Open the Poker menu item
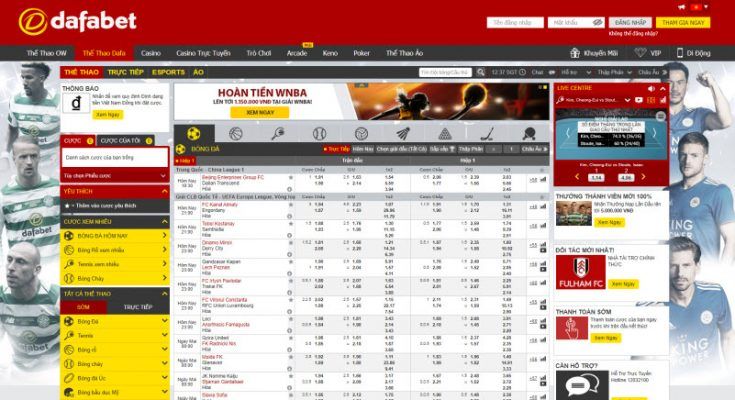Image resolution: width=735 pixels, height=400 pixels. [x=361, y=53]
